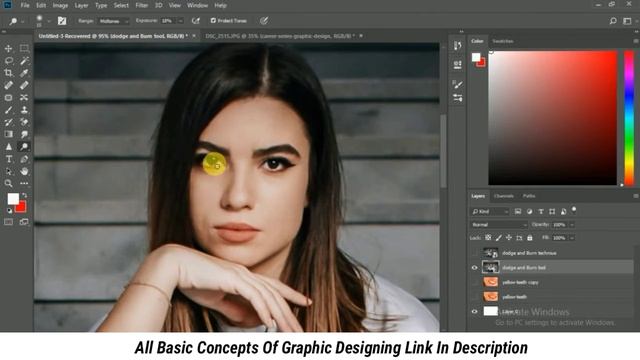The height and width of the screenshot is (360, 640).
Task: Lock all padlock icon
Action: point(530,238)
